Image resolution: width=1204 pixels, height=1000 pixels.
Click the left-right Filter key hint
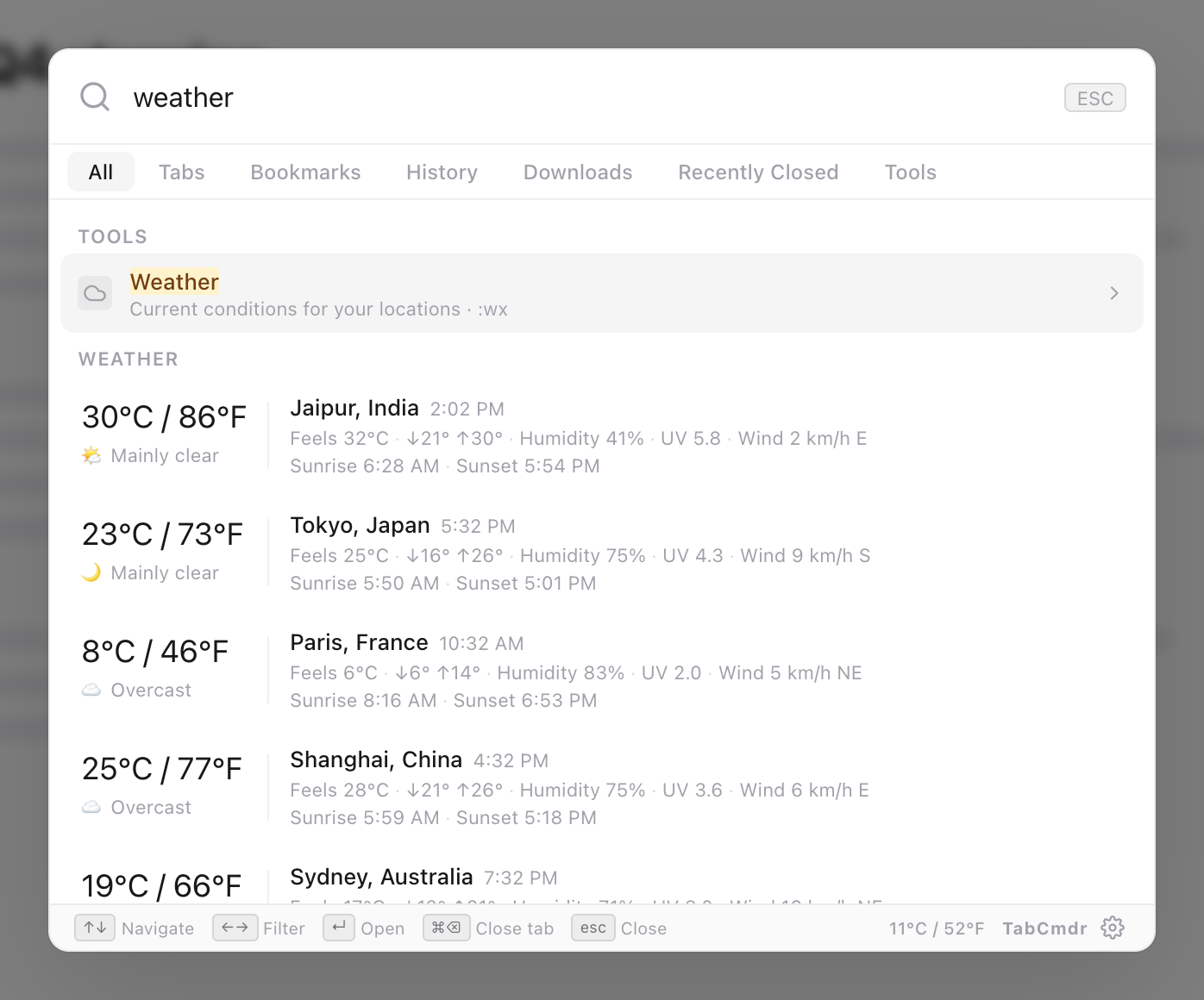(235, 928)
